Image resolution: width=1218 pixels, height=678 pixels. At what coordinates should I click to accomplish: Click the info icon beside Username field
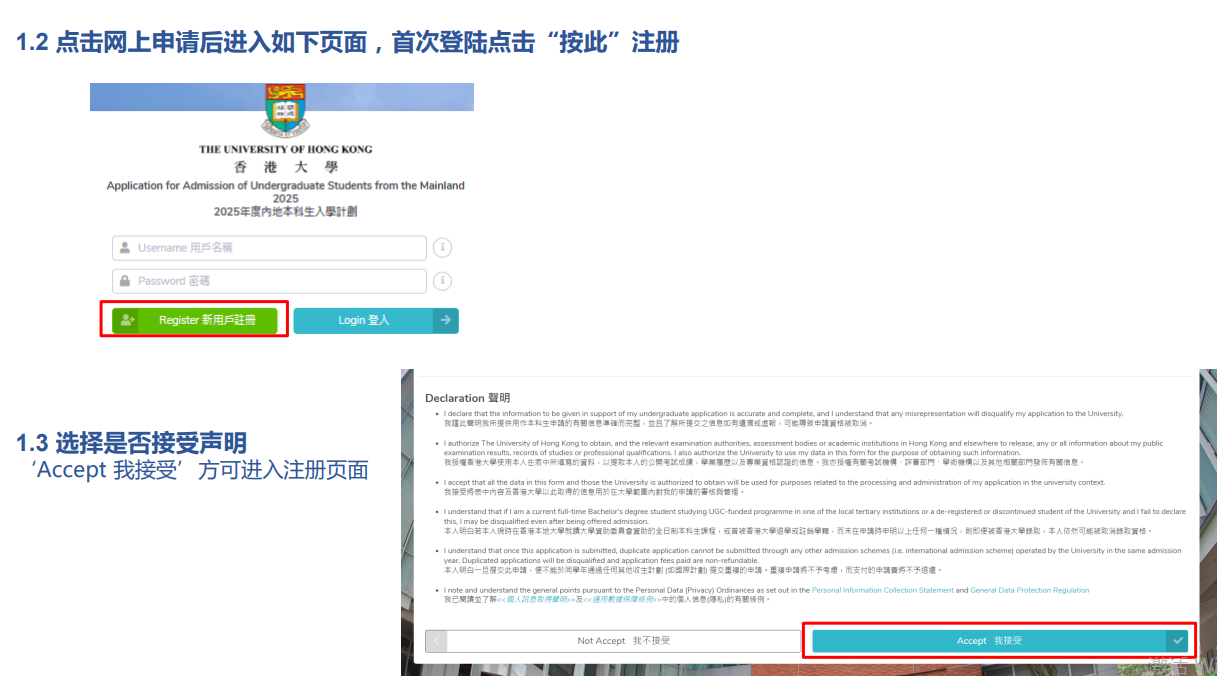point(442,248)
